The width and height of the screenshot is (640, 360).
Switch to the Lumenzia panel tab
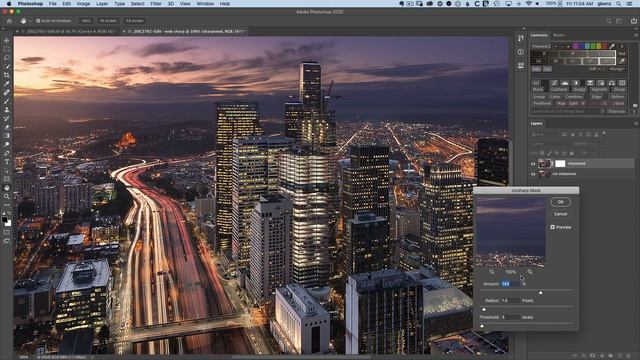click(x=539, y=36)
